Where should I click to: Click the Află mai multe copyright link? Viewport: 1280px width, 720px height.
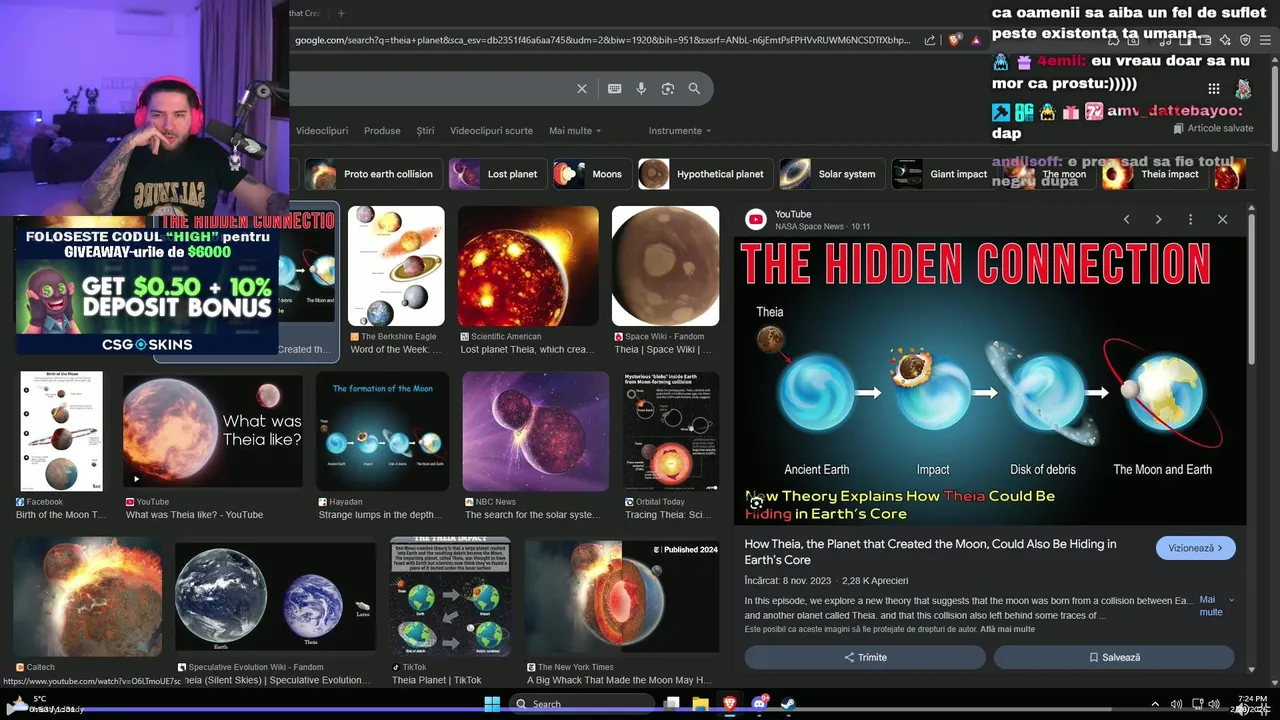tap(1007, 629)
